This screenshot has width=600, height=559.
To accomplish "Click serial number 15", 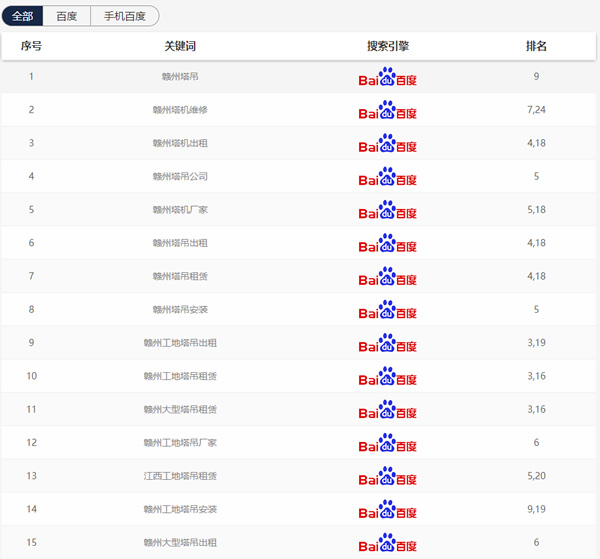I will tap(31, 543).
